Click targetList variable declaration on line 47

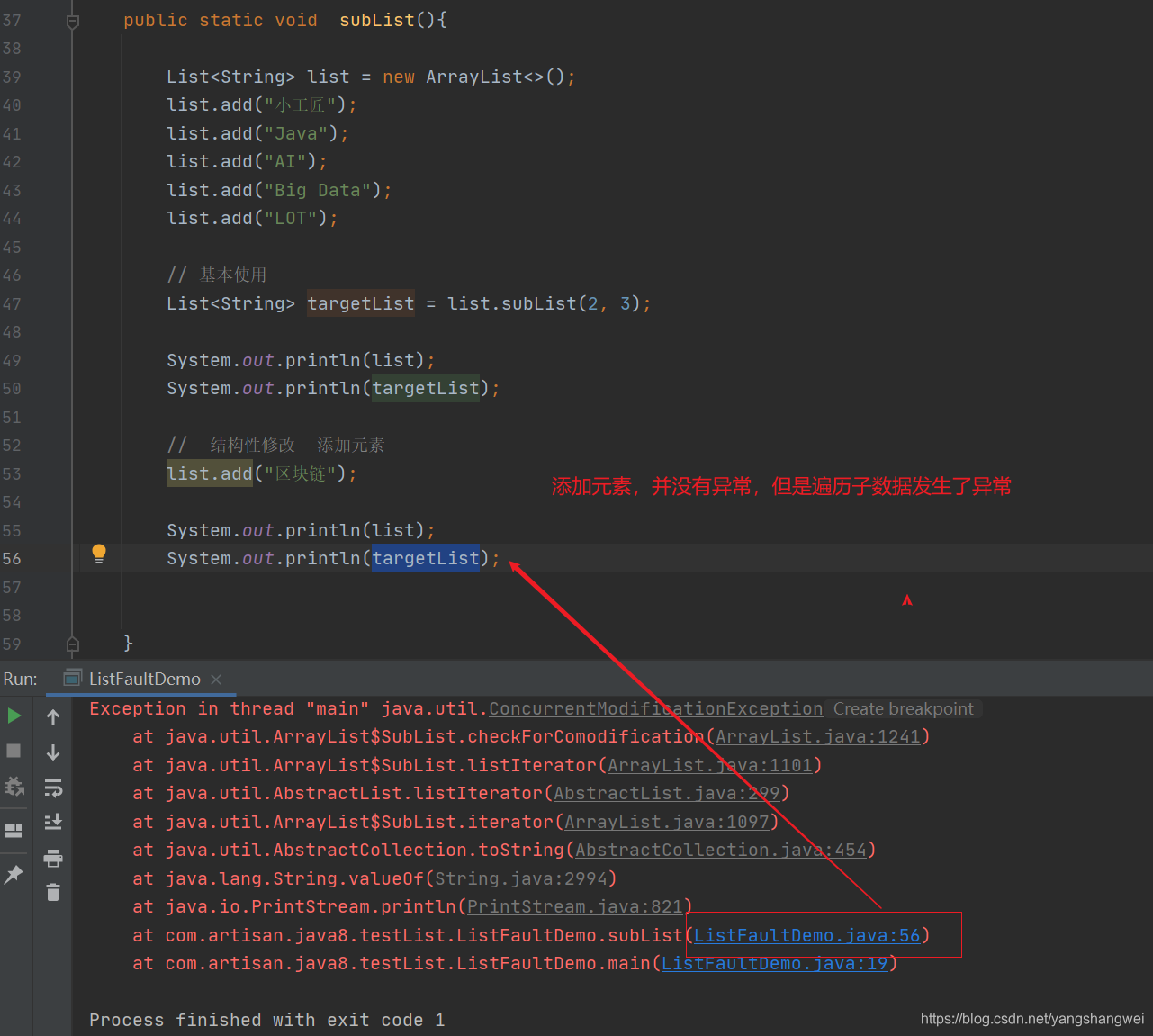coord(361,303)
